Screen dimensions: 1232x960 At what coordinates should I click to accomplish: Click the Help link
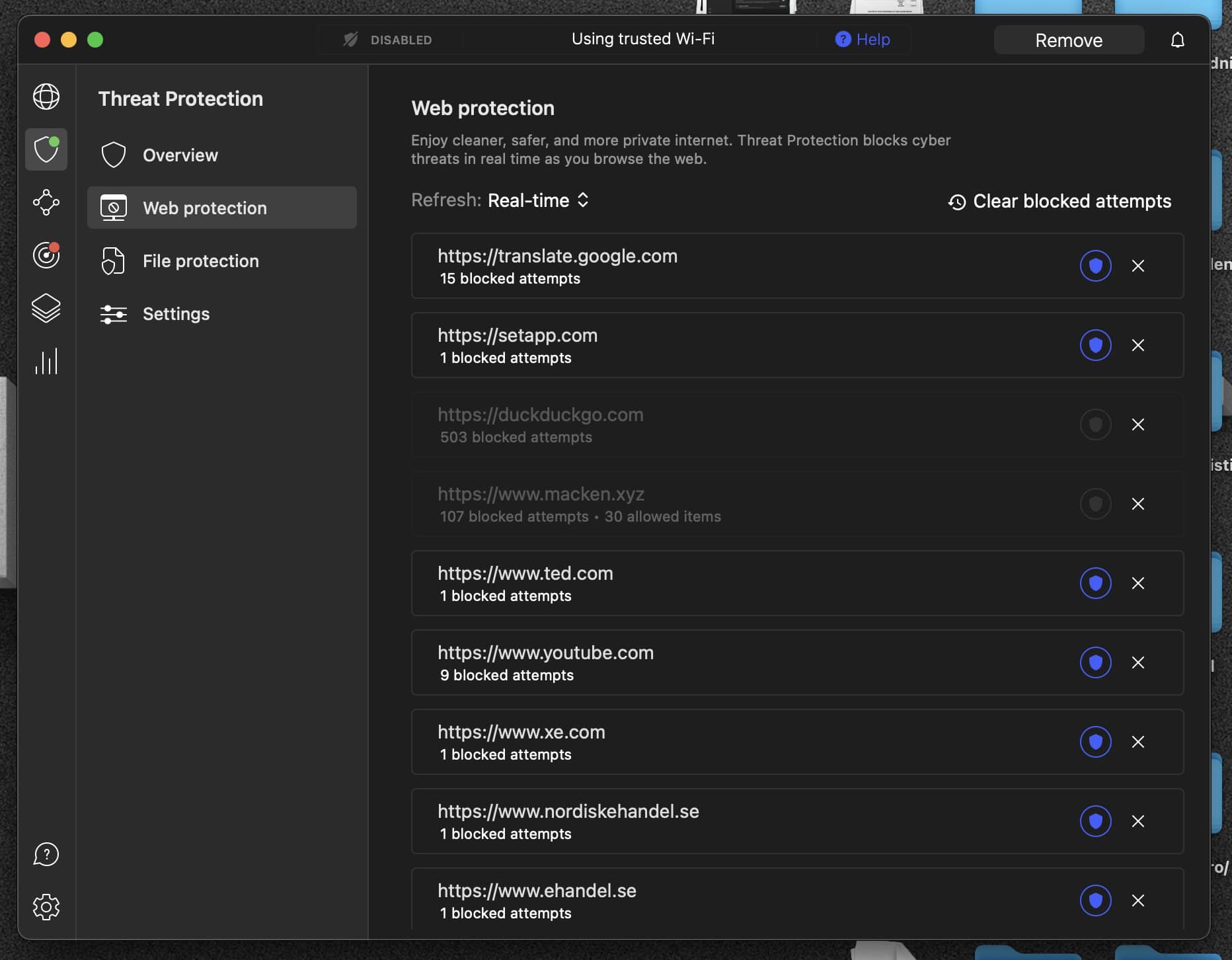coord(863,40)
